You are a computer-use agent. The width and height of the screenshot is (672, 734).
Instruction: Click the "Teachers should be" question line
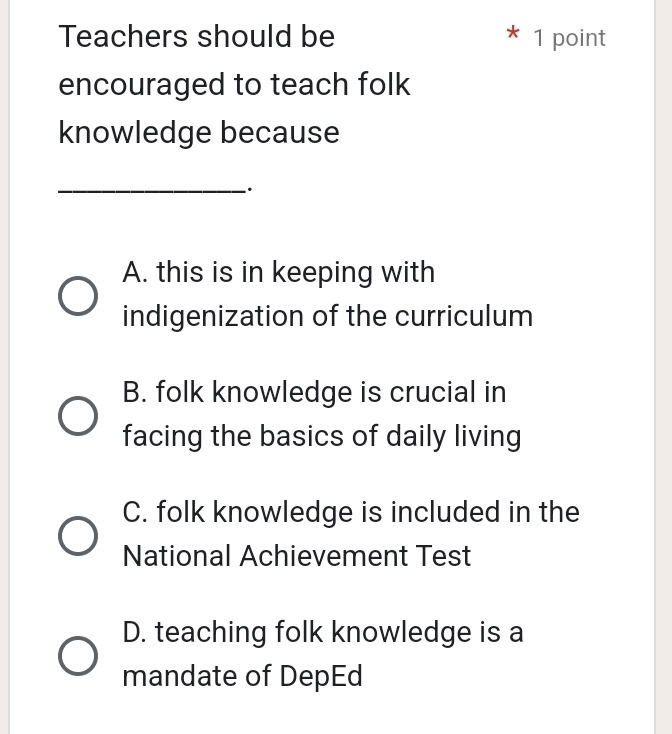click(x=197, y=37)
